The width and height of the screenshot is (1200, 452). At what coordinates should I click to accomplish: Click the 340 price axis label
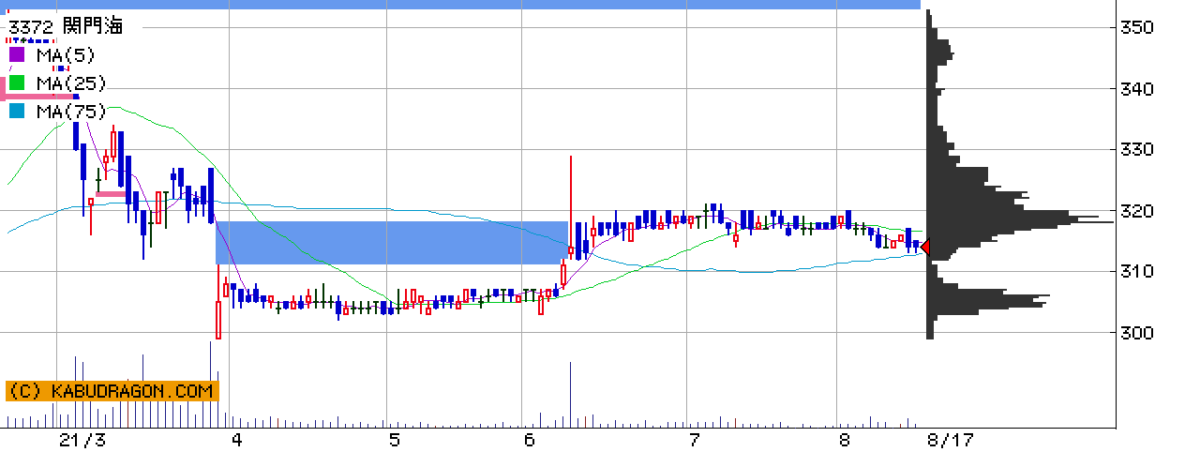(1138, 89)
